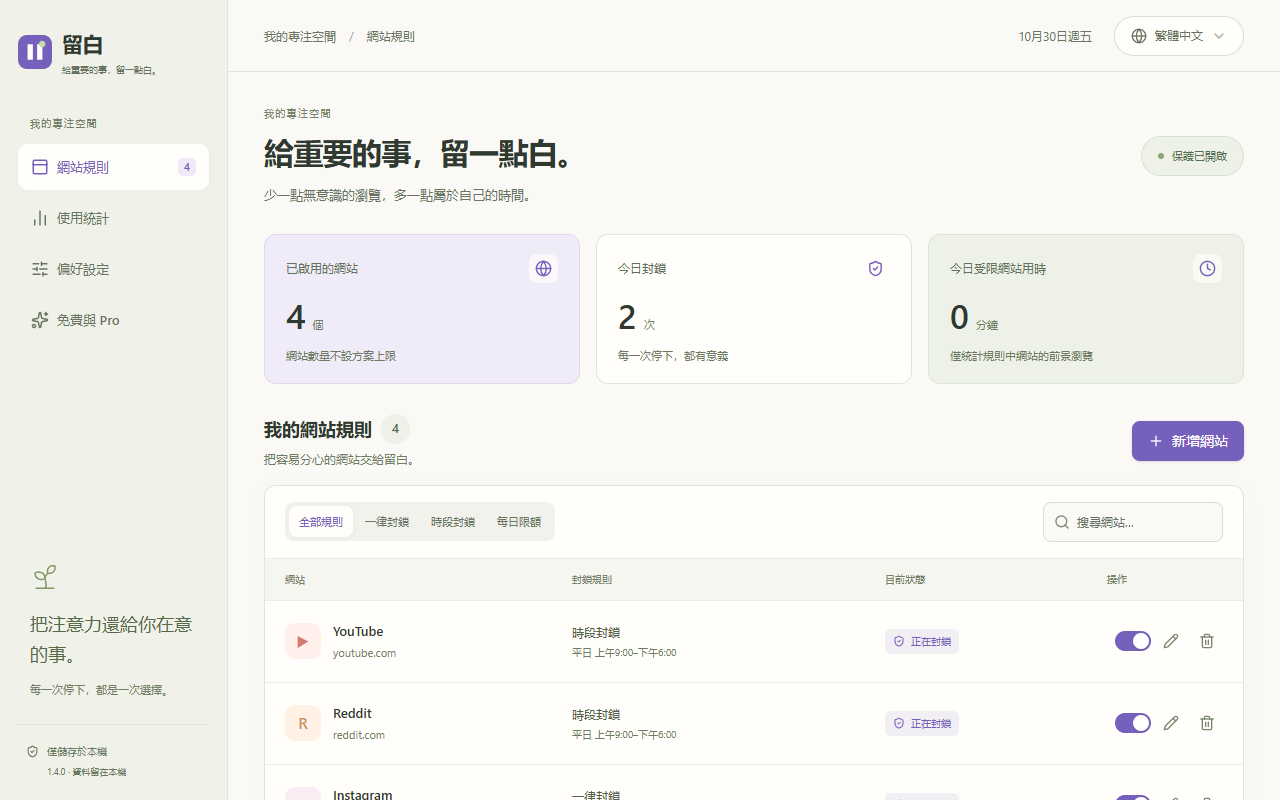1280x800 pixels.
Task: Click the sprout icon in the sidebar
Action: tap(44, 576)
